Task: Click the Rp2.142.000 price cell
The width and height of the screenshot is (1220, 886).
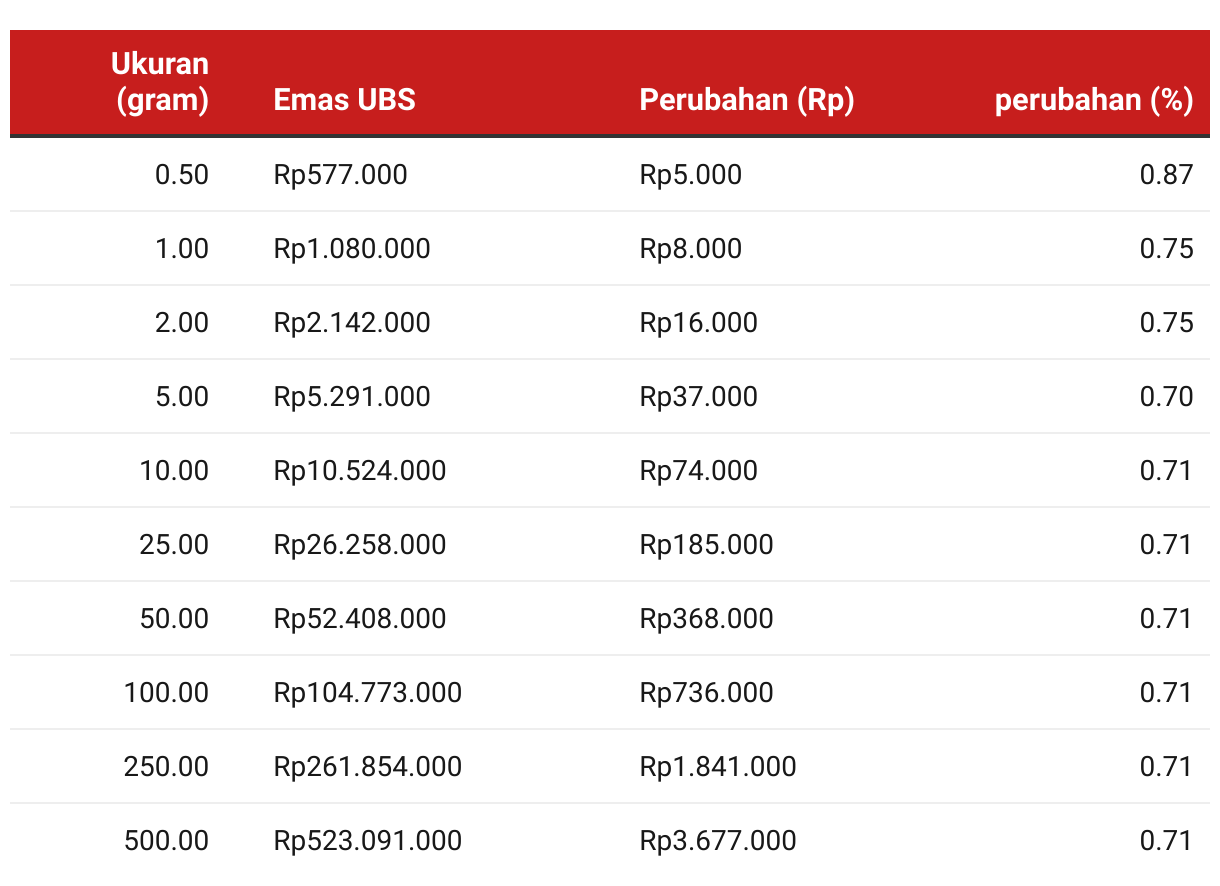Action: 352,323
